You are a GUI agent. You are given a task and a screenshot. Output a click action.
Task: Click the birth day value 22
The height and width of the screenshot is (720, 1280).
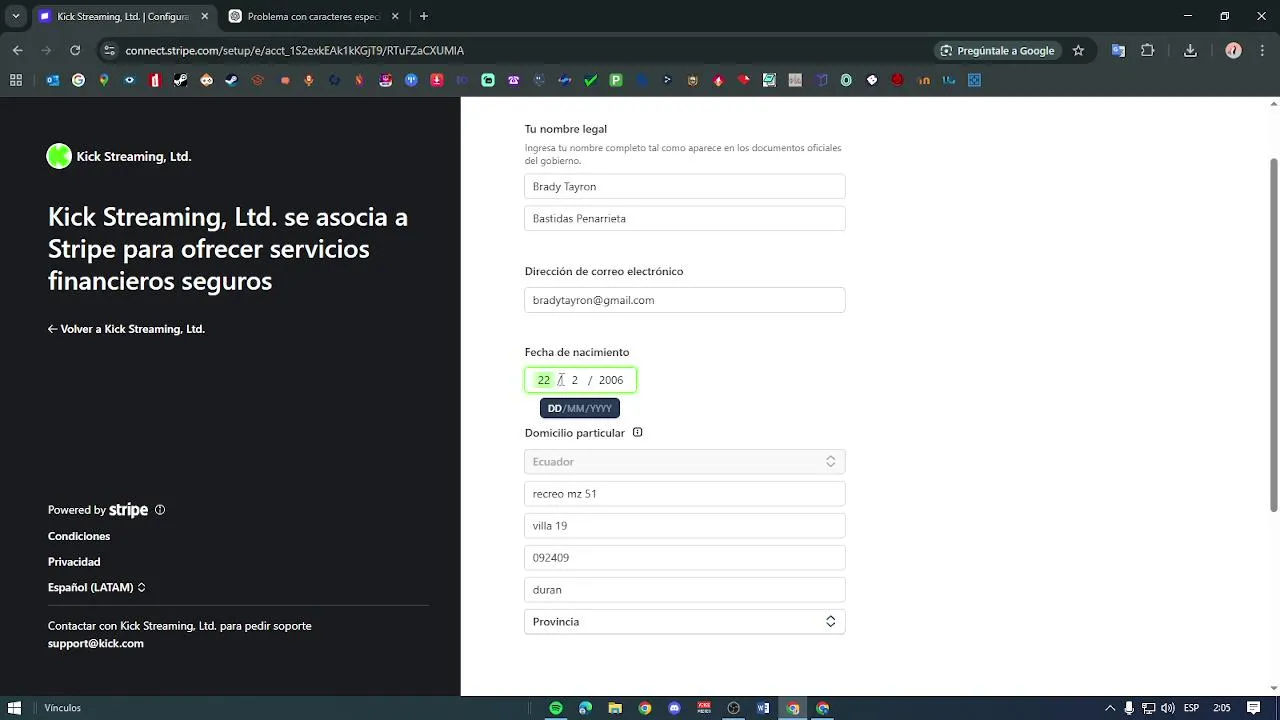[x=543, y=380]
